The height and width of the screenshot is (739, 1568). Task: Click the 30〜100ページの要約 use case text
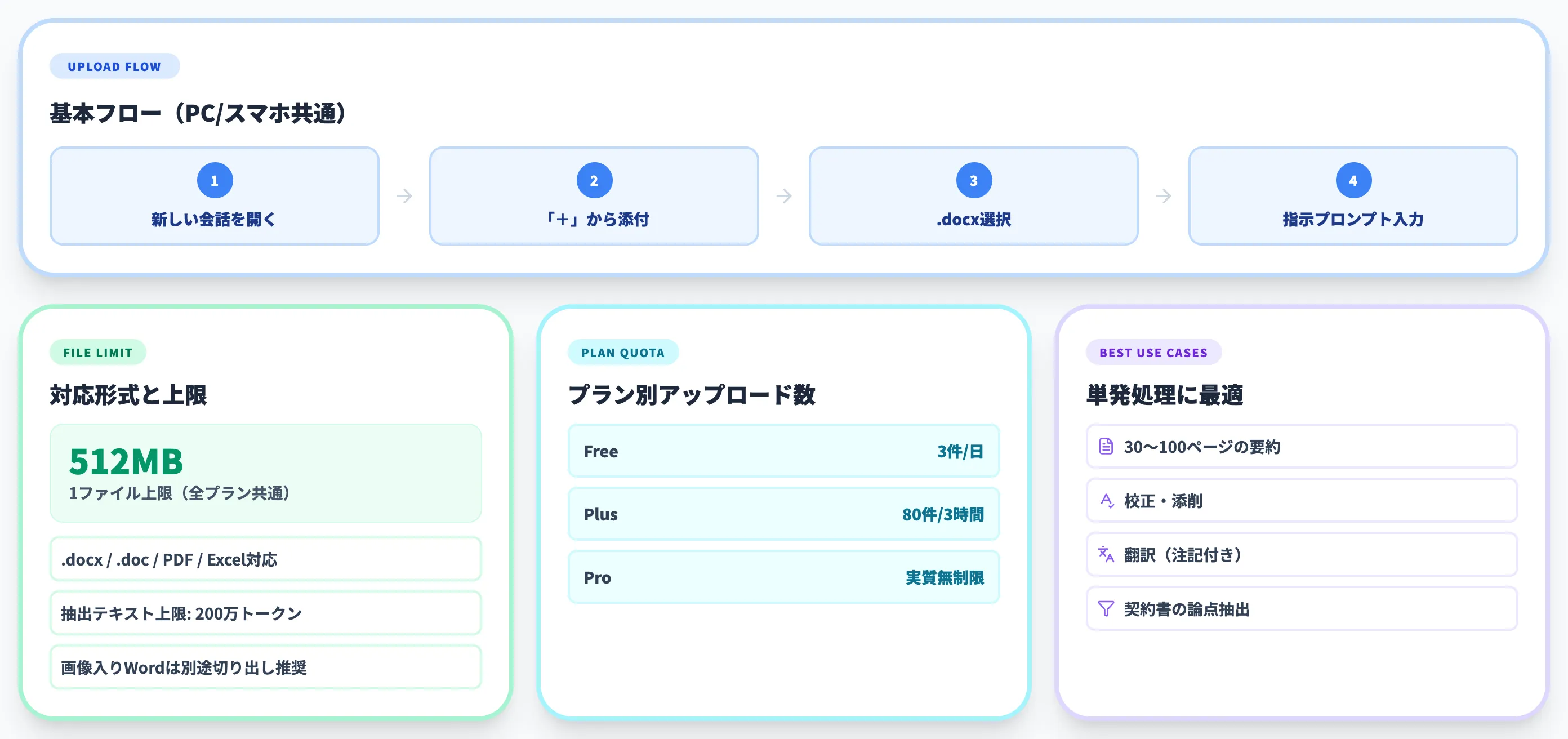click(x=1202, y=447)
